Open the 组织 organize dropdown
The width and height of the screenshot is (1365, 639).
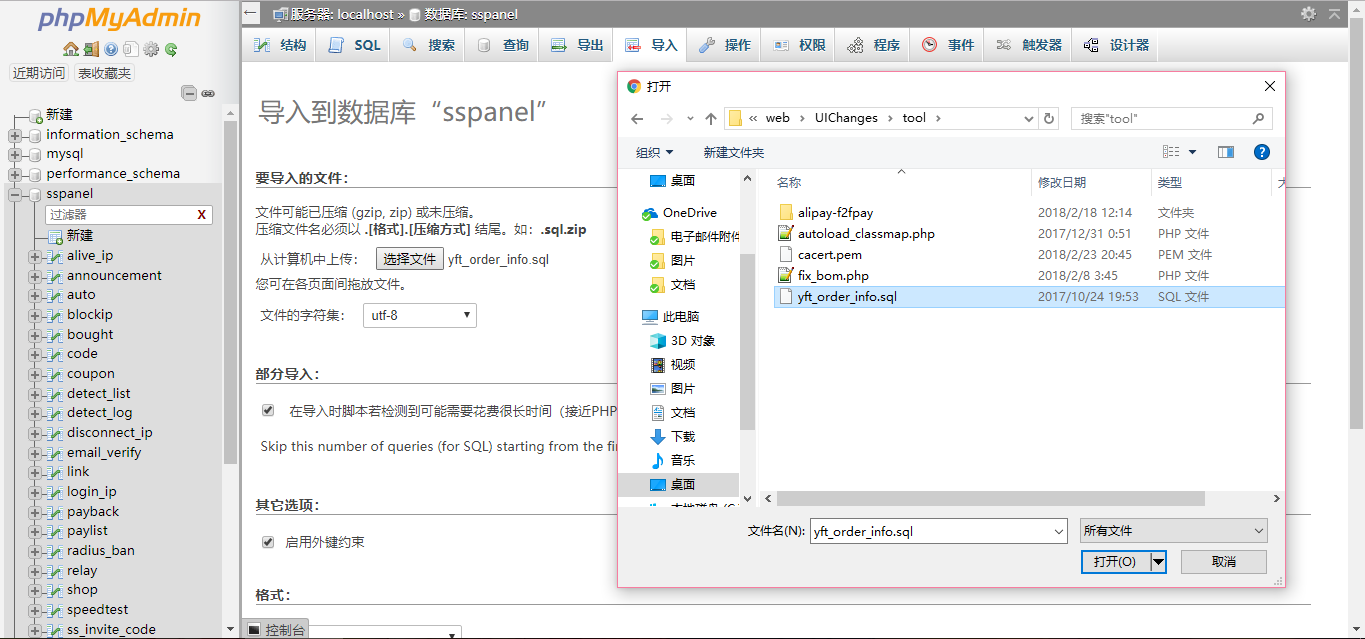pyautogui.click(x=654, y=152)
